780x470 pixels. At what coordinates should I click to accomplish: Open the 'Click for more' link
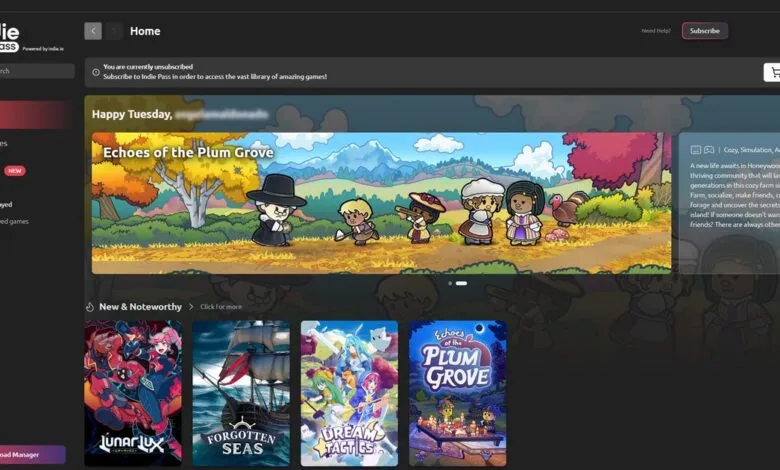tap(221, 307)
